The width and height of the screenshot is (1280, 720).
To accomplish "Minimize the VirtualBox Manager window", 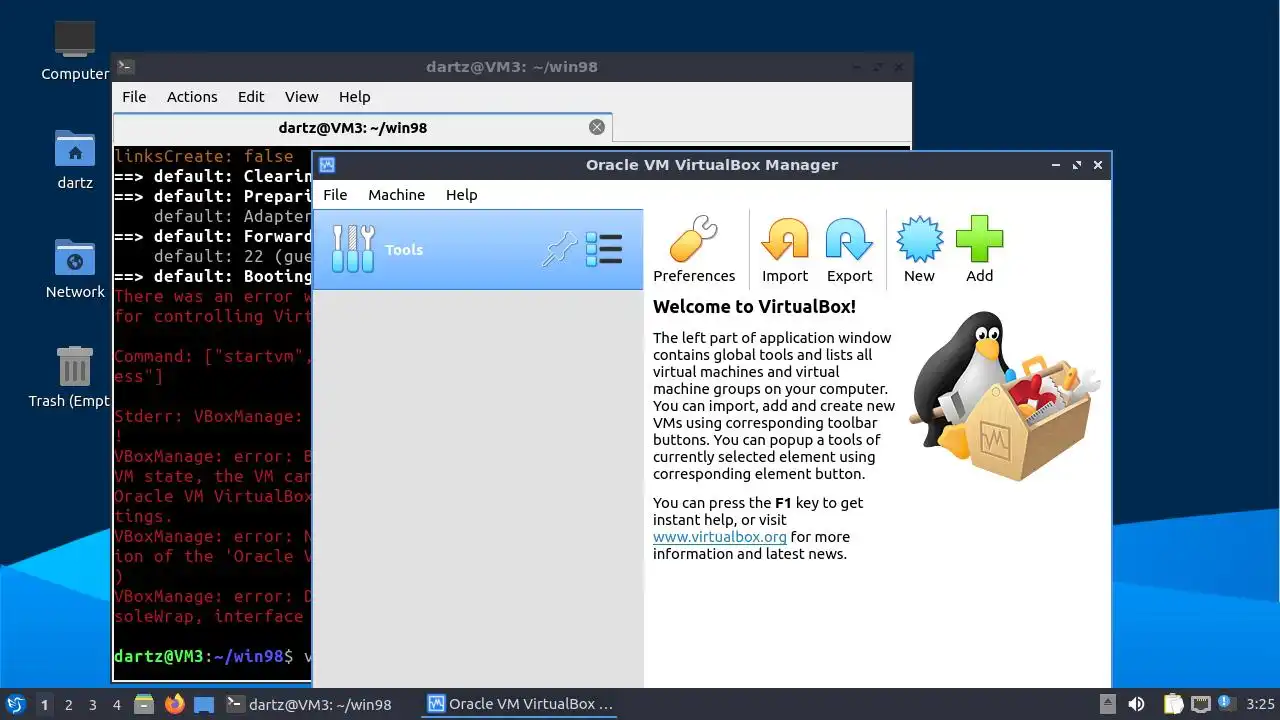I will [x=1056, y=165].
